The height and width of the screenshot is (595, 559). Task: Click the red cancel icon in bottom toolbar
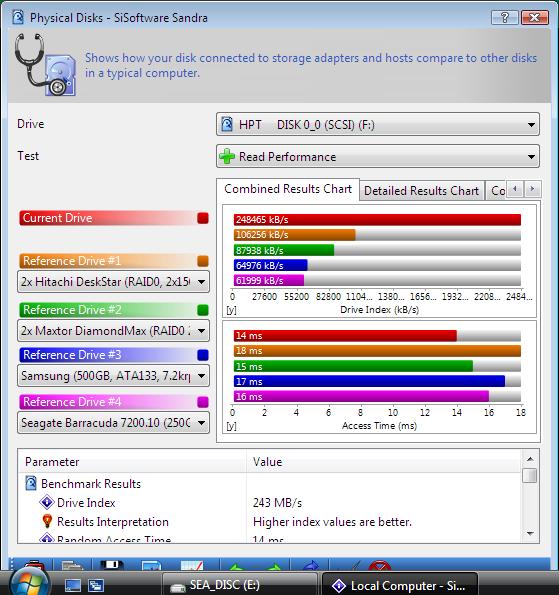coord(380,565)
